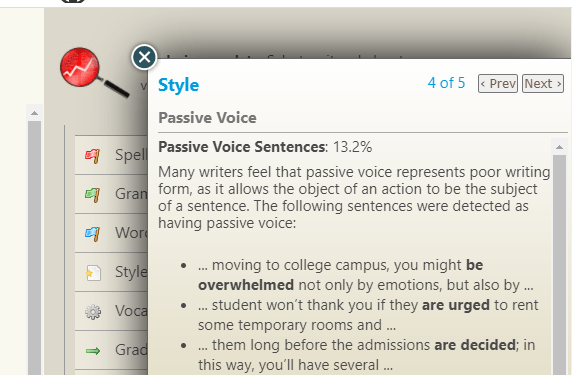Click the Passive Voice heading
The width and height of the screenshot is (572, 375).
pyautogui.click(x=207, y=118)
